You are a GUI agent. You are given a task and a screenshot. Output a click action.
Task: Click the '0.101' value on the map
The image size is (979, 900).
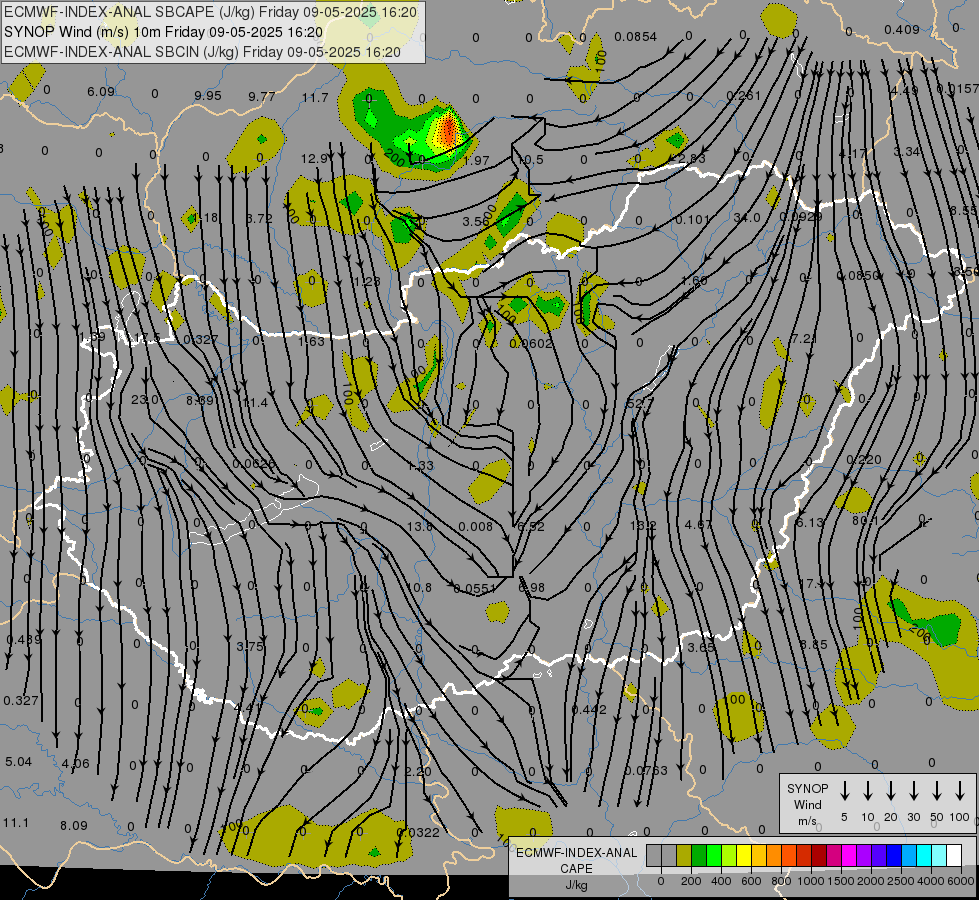pos(692,220)
